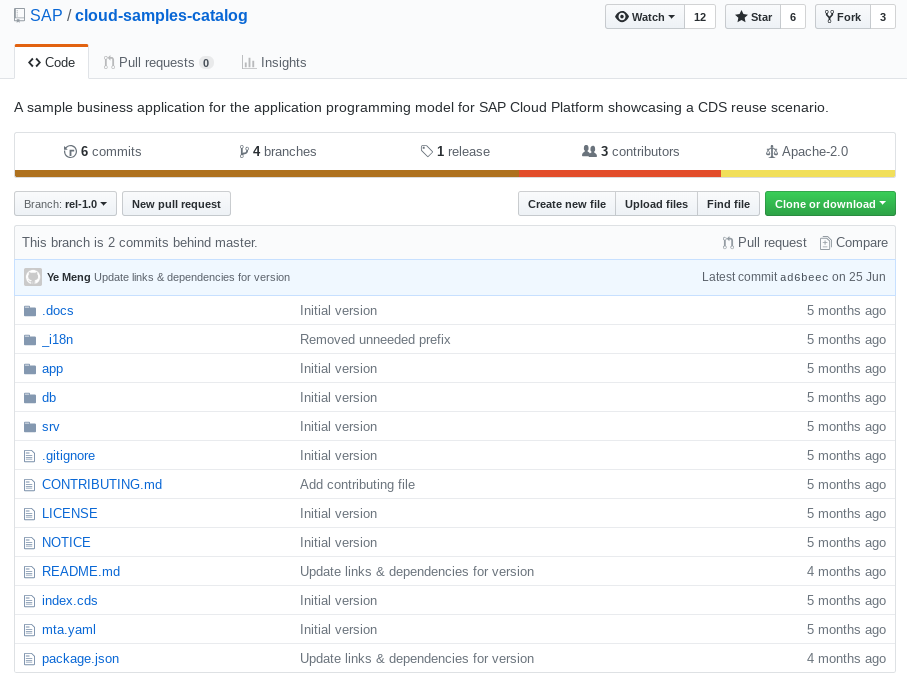The width and height of the screenshot is (907, 679).
Task: View the 6 commits list
Action: pyautogui.click(x=102, y=152)
